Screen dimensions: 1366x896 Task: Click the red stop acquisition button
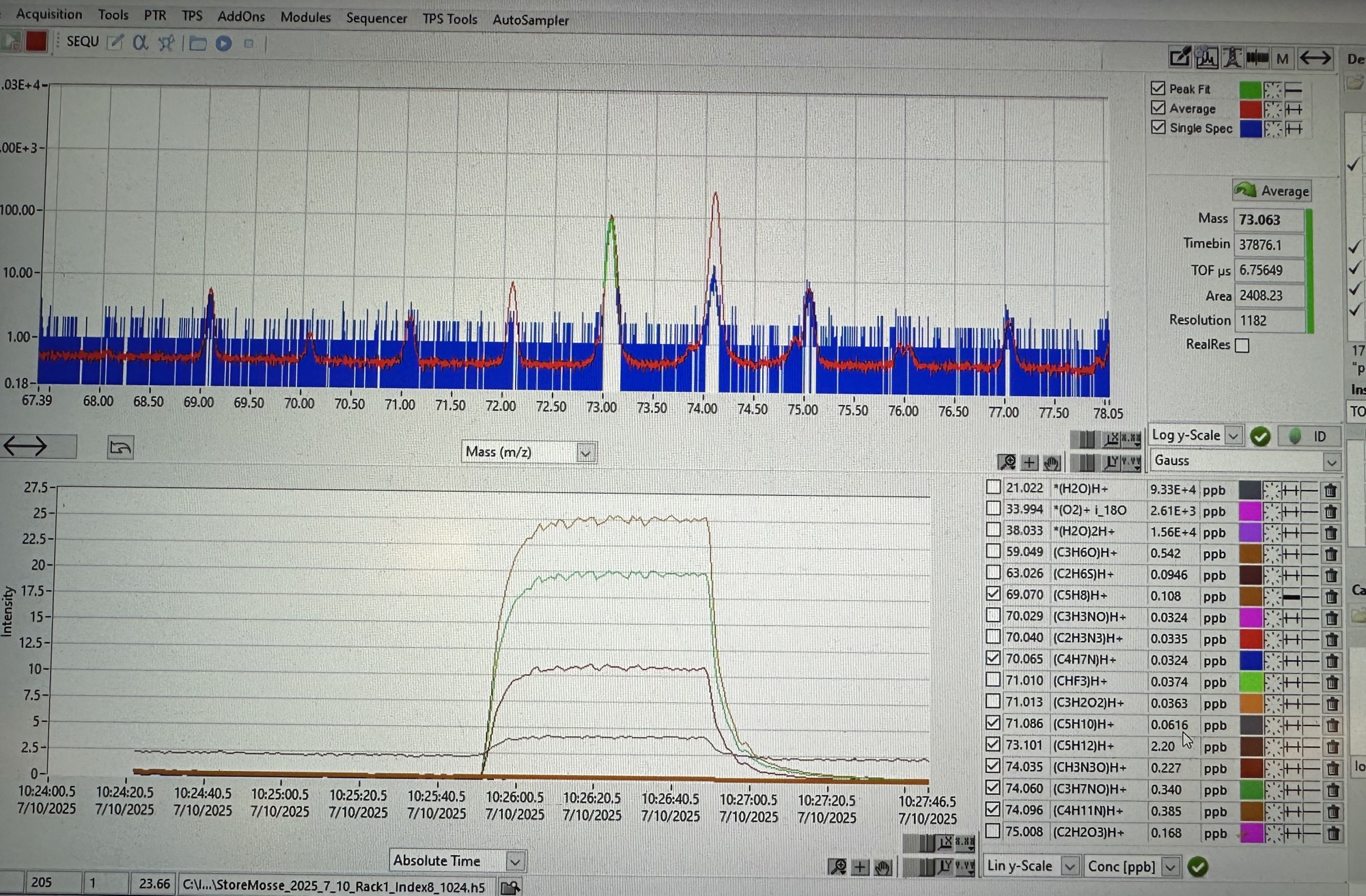(x=36, y=42)
